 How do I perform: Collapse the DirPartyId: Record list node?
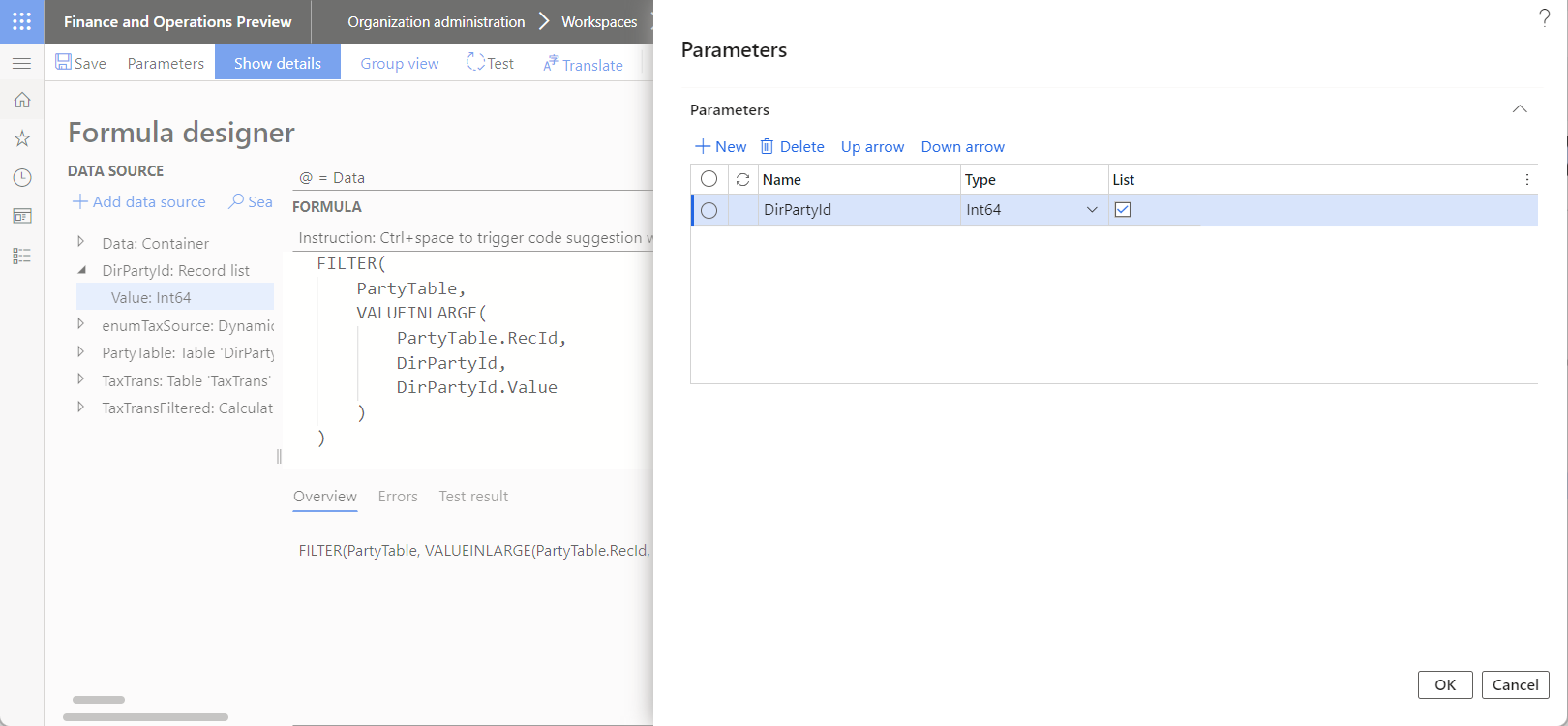81,270
